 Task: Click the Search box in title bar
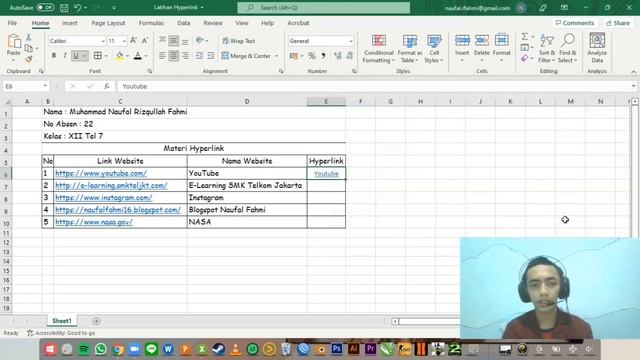[324, 8]
